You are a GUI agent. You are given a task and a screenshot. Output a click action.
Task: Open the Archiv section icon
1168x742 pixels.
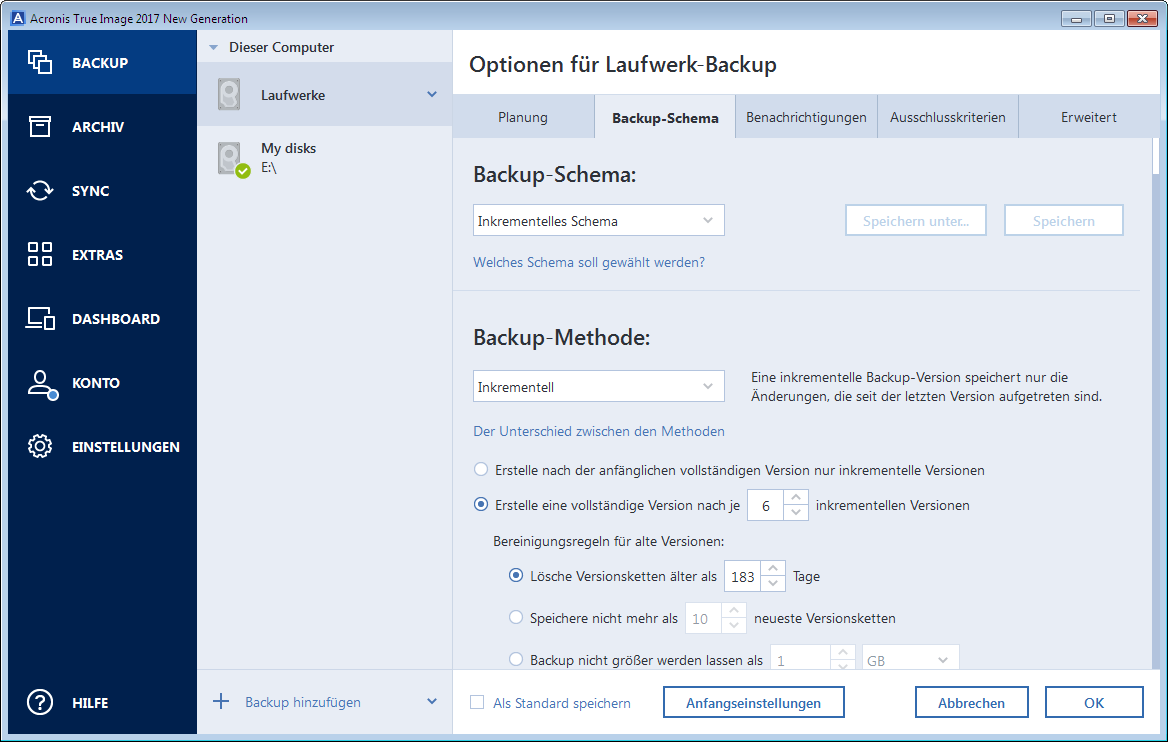[39, 127]
